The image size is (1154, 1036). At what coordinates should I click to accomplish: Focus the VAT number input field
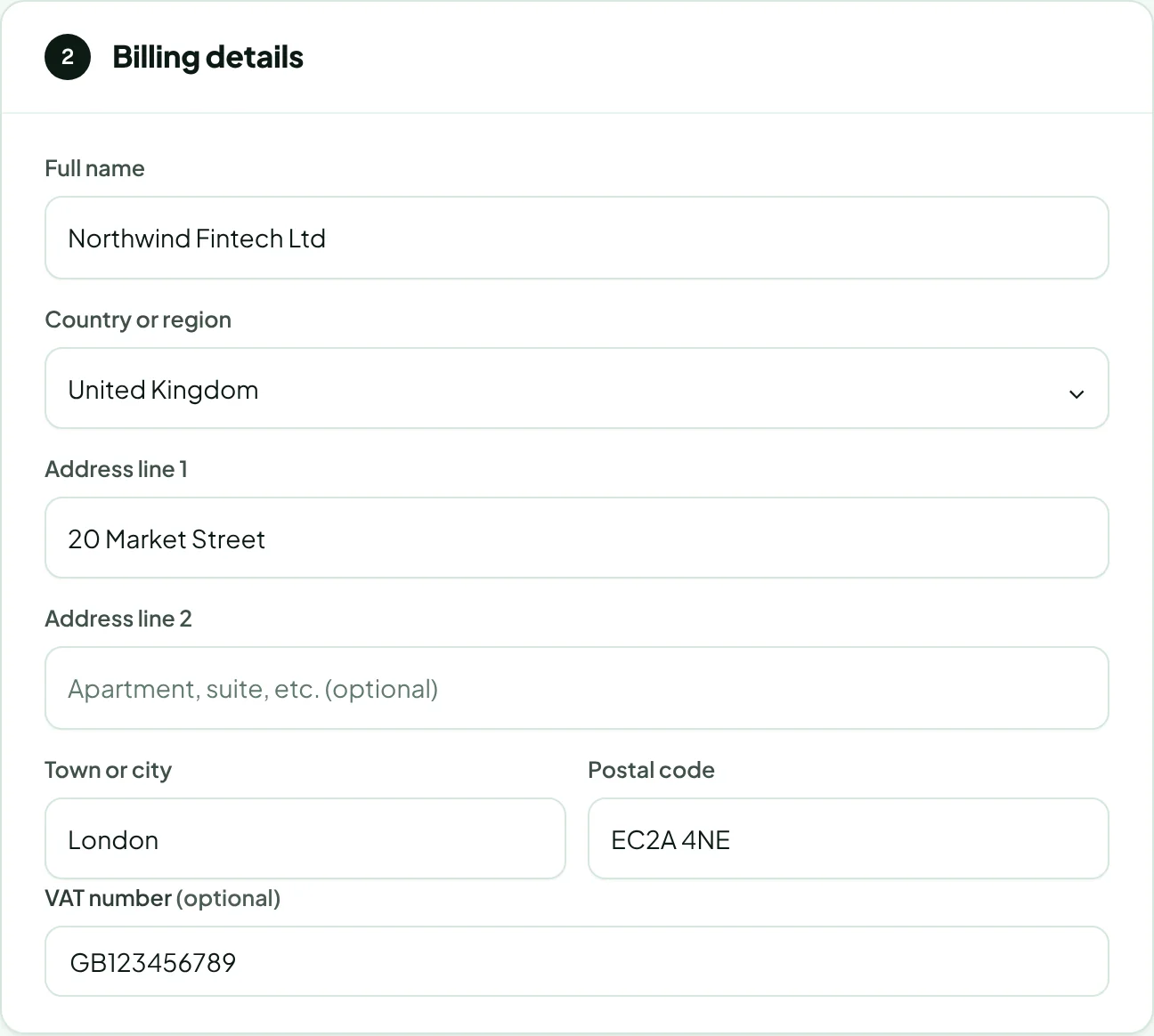click(x=576, y=961)
